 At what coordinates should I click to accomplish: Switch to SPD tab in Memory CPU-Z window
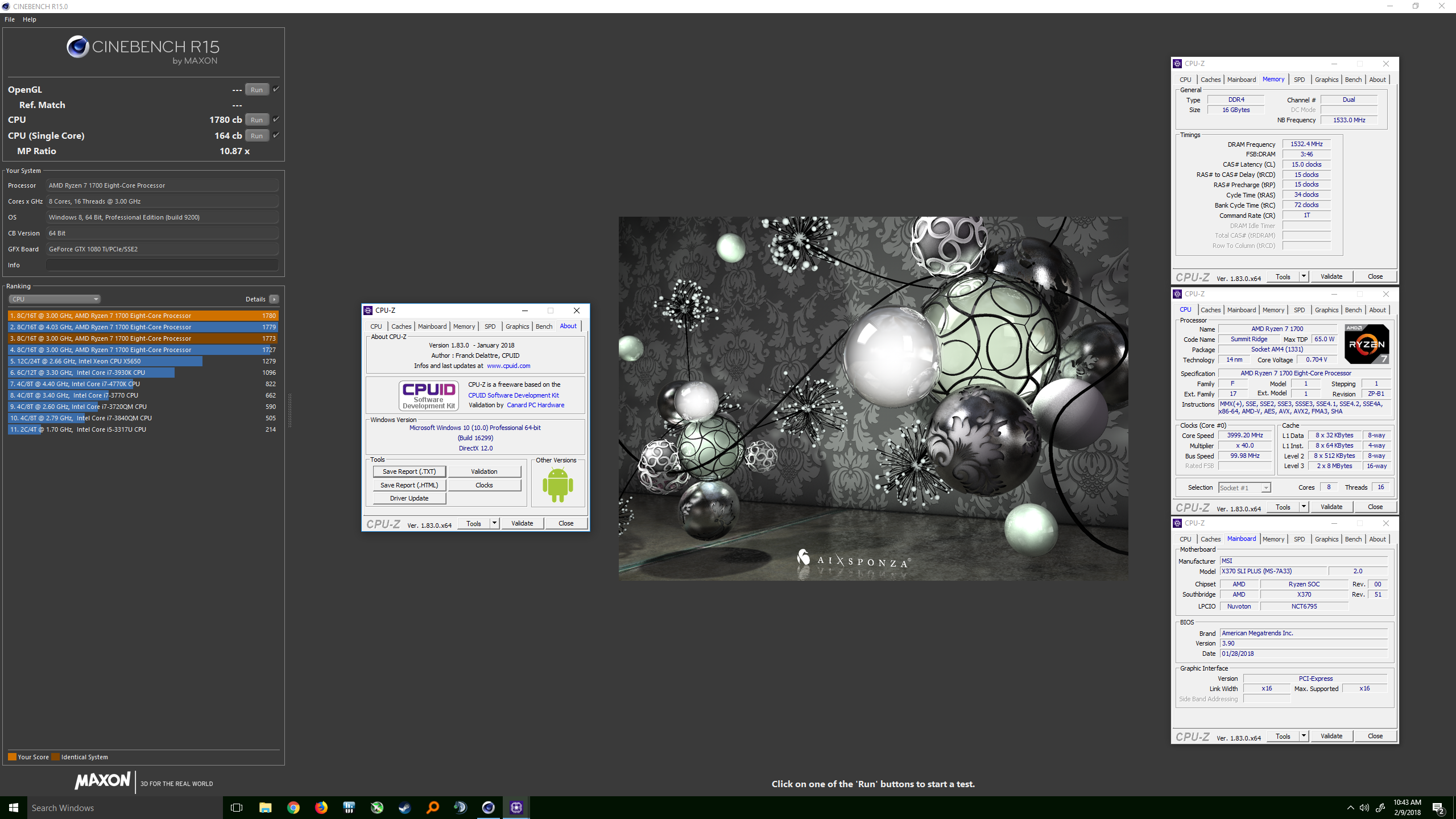click(x=1299, y=80)
